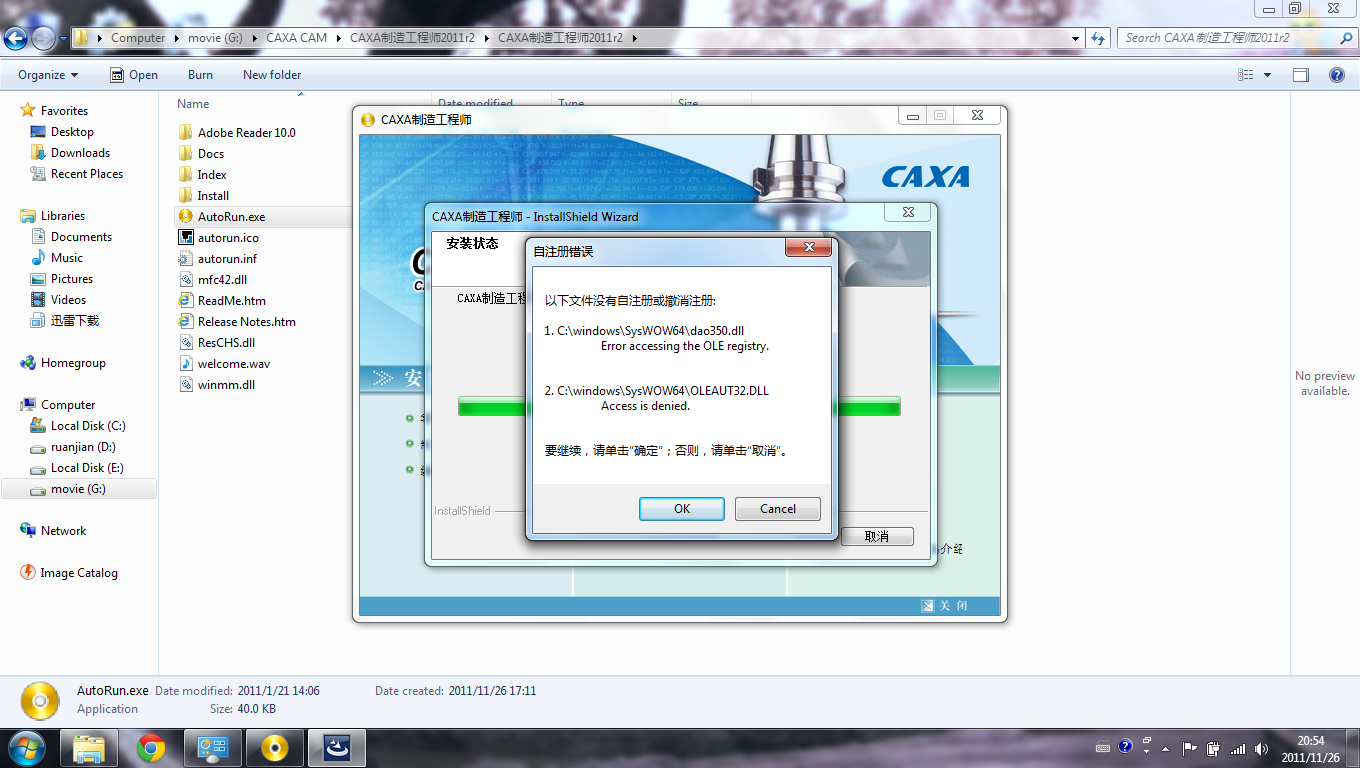Select the Release Notes.htm file
Image resolution: width=1360 pixels, height=768 pixels.
tap(246, 322)
